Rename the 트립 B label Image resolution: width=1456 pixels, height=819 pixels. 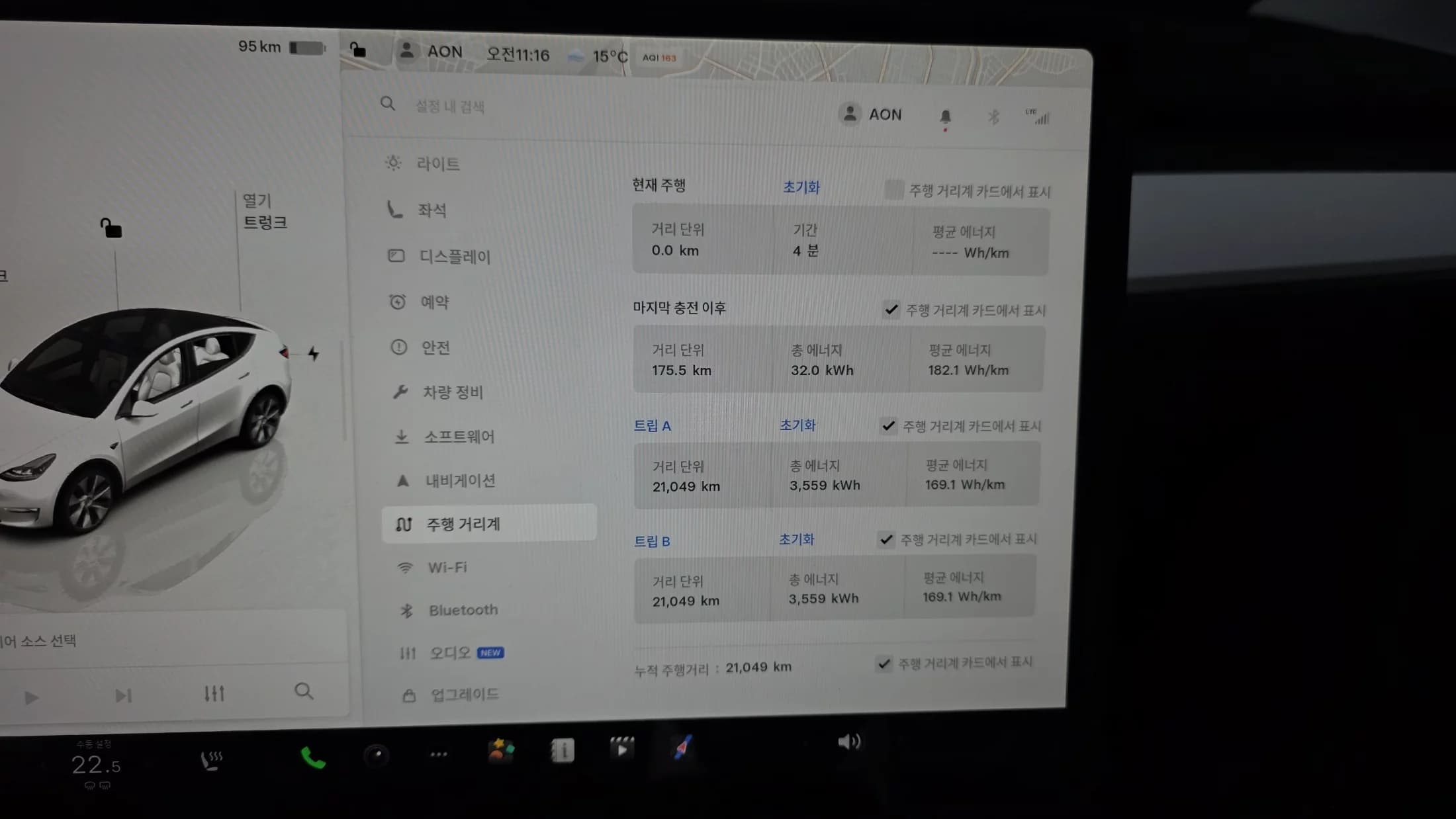(652, 541)
